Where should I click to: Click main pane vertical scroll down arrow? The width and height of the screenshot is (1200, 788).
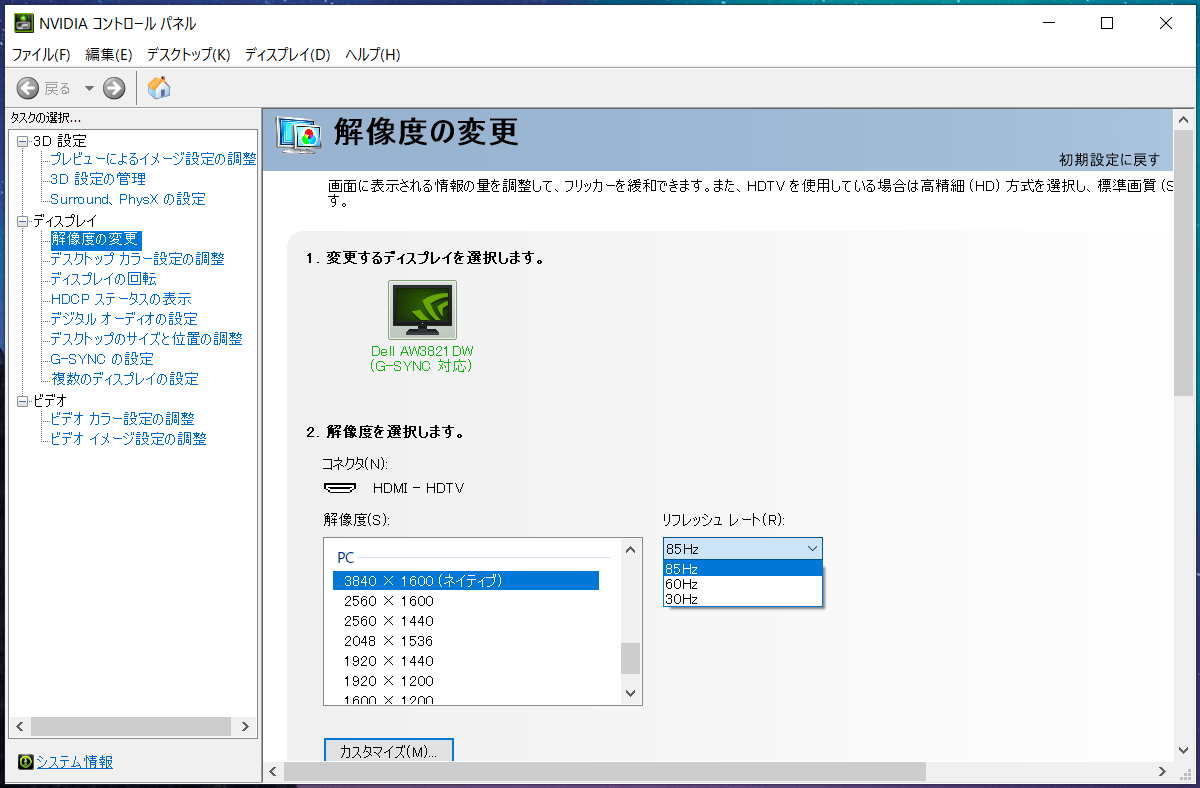point(1182,749)
